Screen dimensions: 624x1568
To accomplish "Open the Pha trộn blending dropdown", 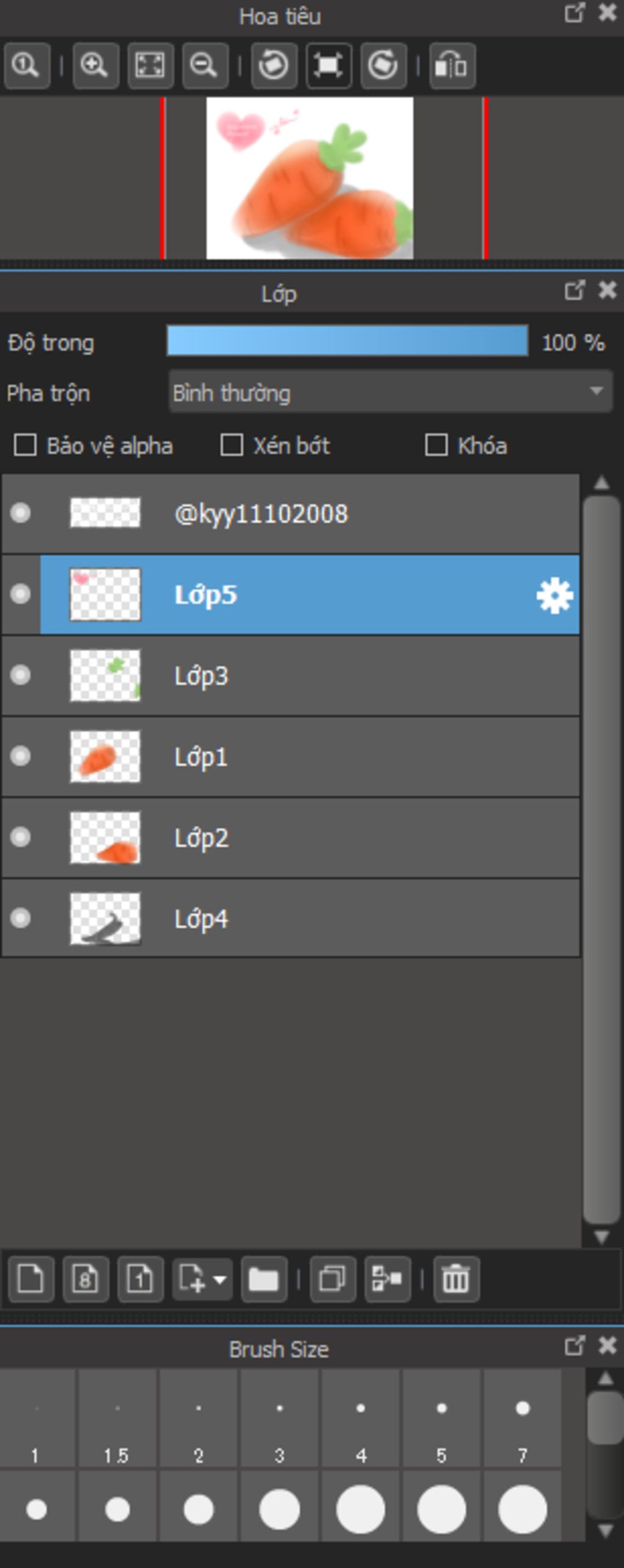I will click(x=390, y=392).
